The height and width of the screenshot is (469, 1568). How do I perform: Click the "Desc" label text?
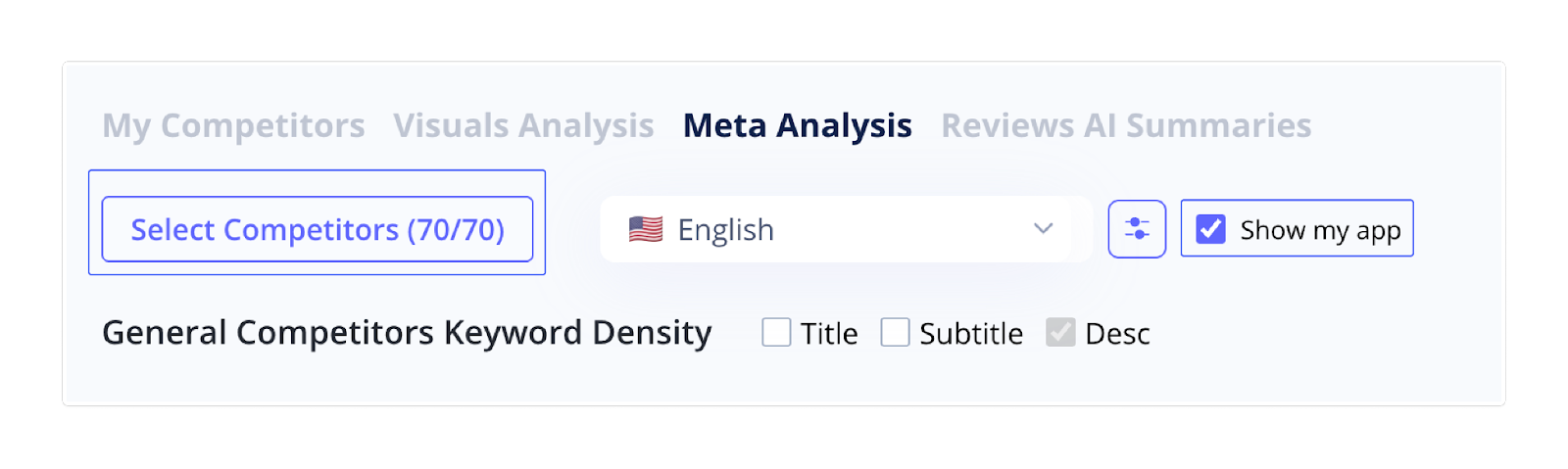point(1117,334)
